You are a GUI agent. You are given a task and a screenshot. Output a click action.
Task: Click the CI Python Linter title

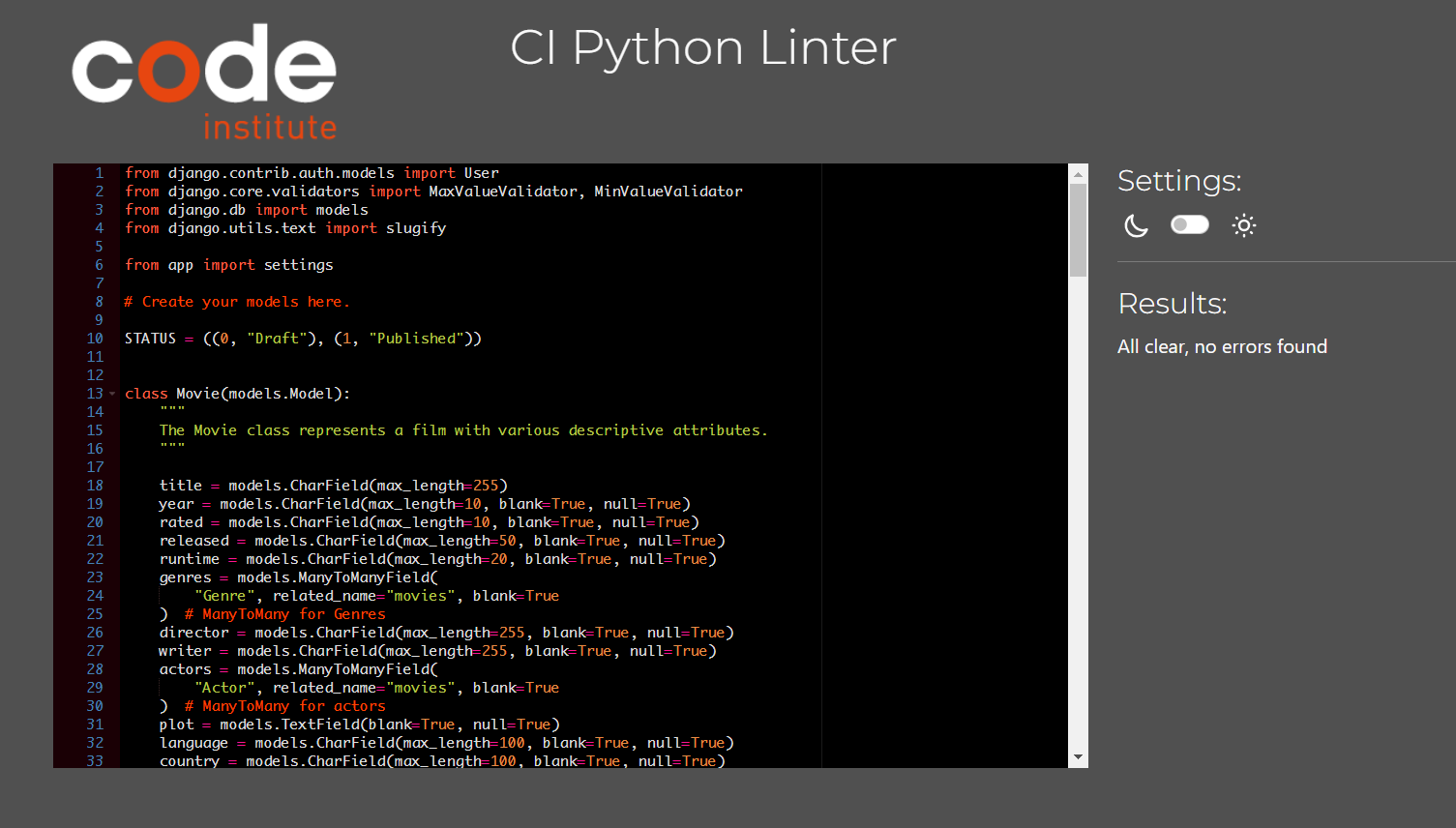703,47
